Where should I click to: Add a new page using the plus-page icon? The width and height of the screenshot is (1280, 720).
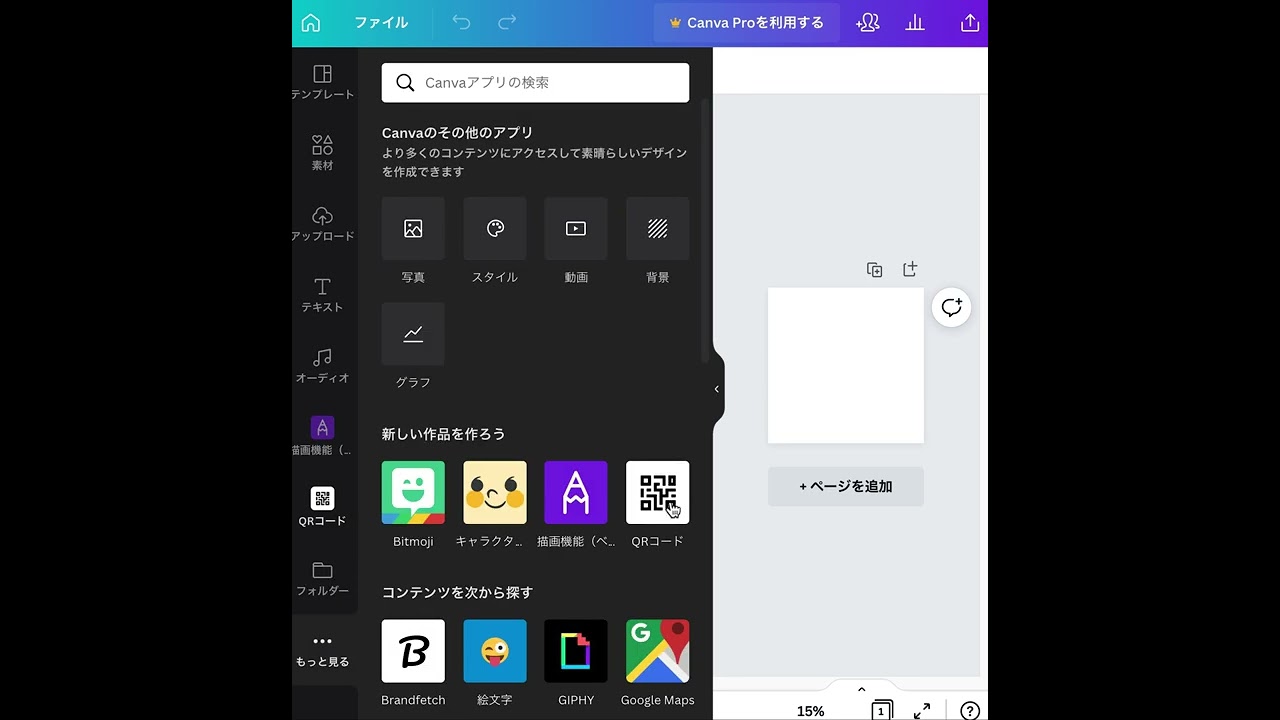pyautogui.click(x=910, y=269)
